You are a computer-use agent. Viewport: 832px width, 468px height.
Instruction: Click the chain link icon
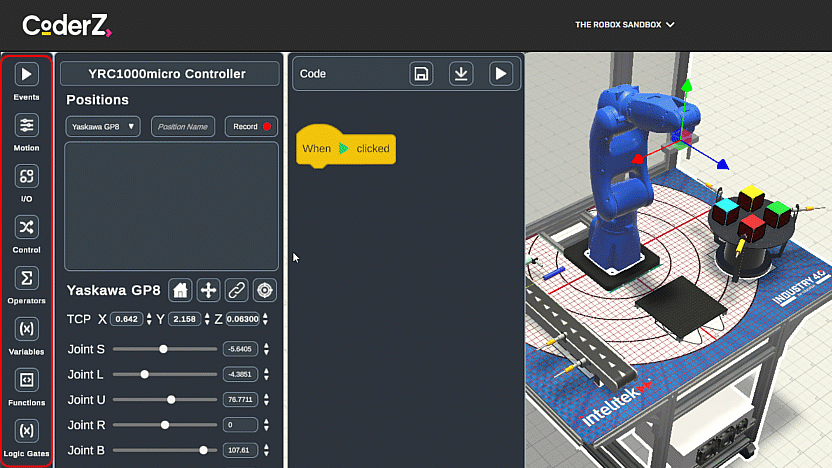pyautogui.click(x=236, y=290)
